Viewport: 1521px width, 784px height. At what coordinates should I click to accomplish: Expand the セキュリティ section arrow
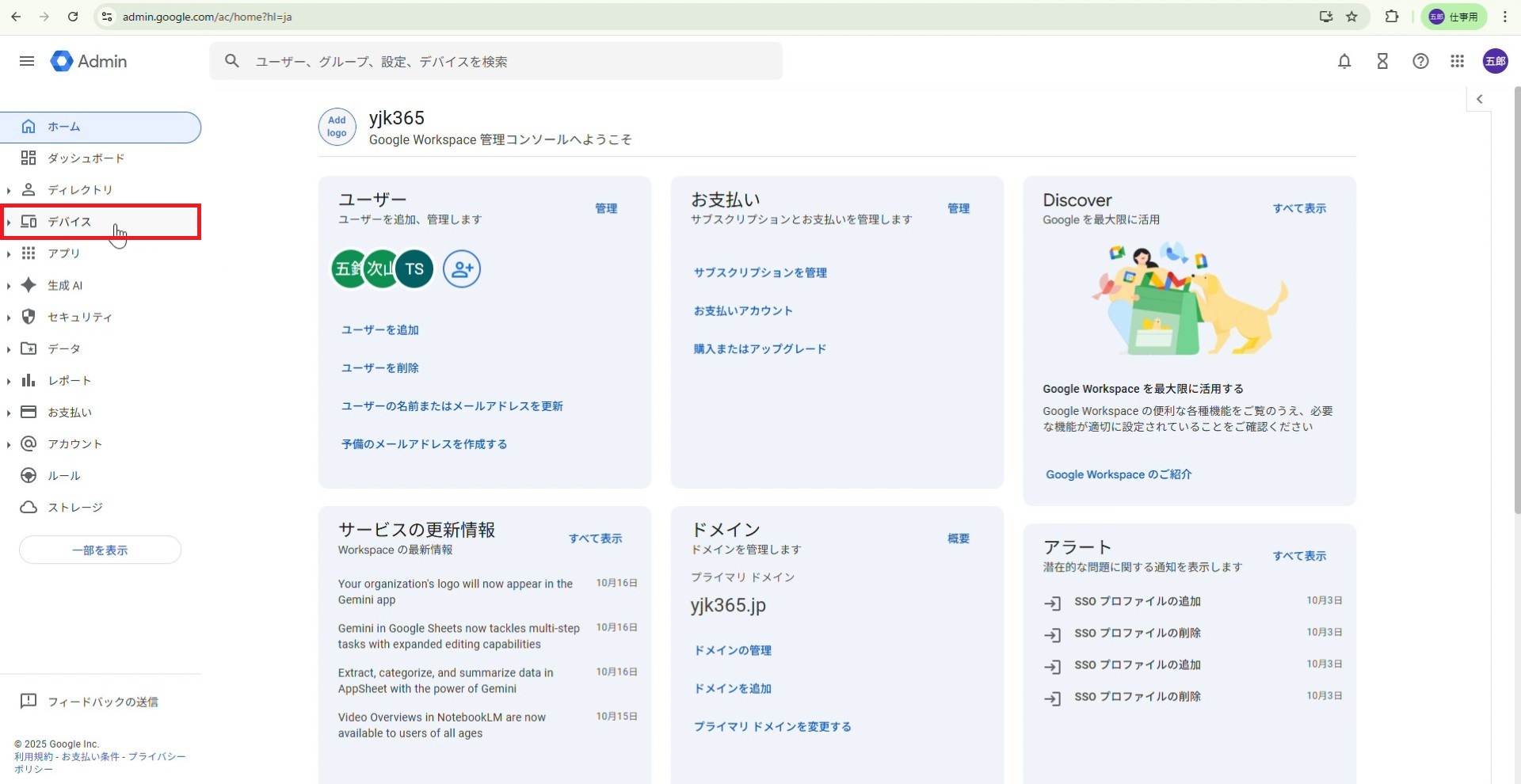(x=9, y=318)
